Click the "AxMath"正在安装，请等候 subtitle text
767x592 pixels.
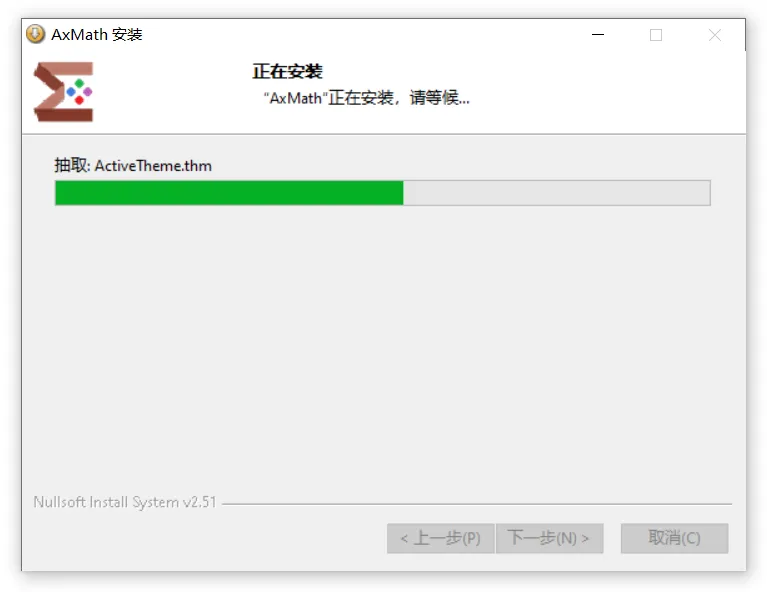tap(366, 98)
